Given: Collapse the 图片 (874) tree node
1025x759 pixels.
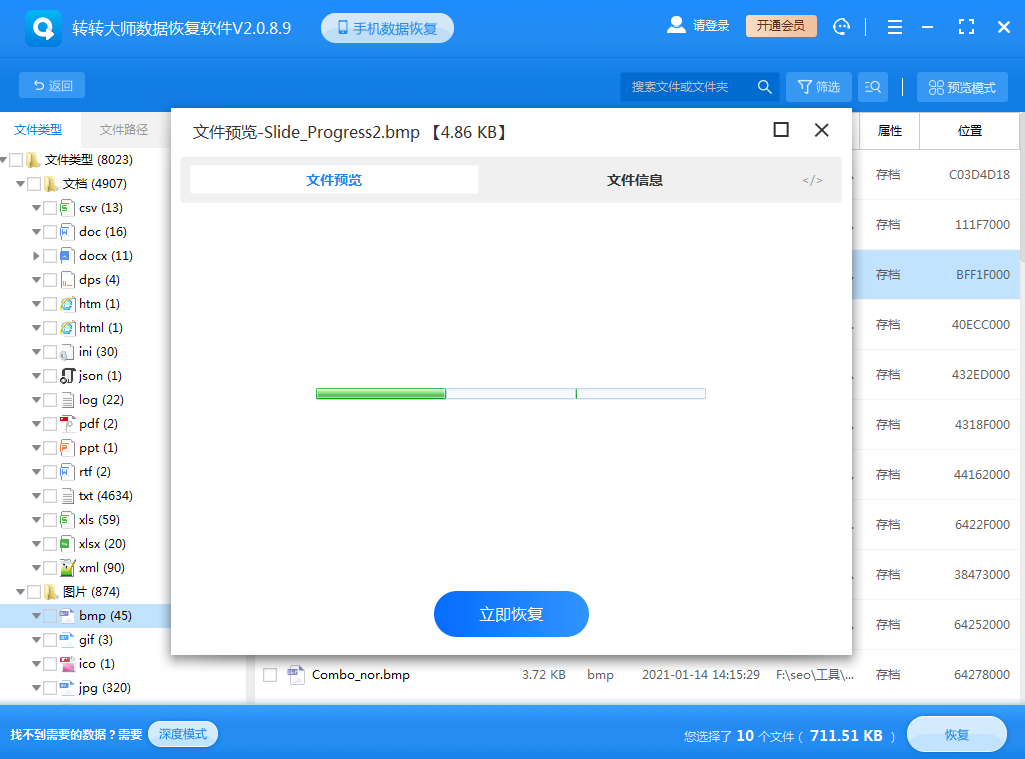Looking at the screenshot, I should click(18, 591).
